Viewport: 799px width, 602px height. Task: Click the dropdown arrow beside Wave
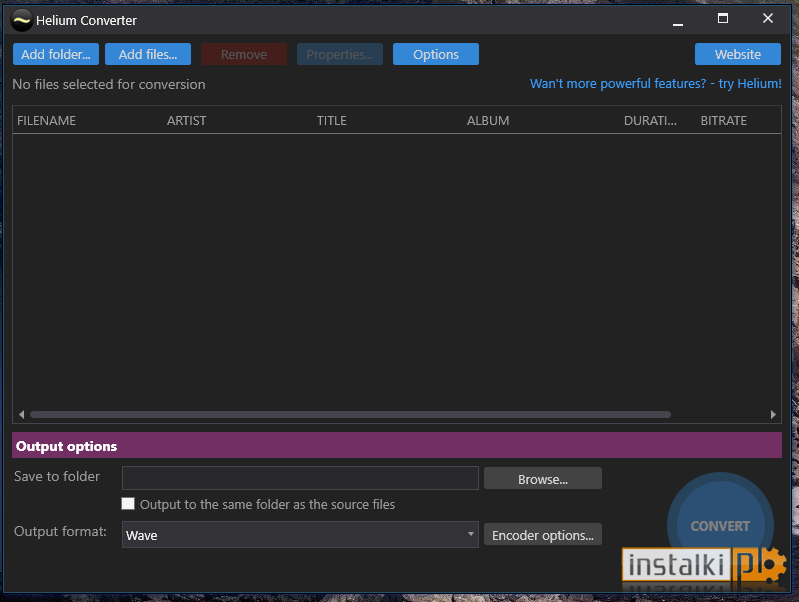(471, 534)
